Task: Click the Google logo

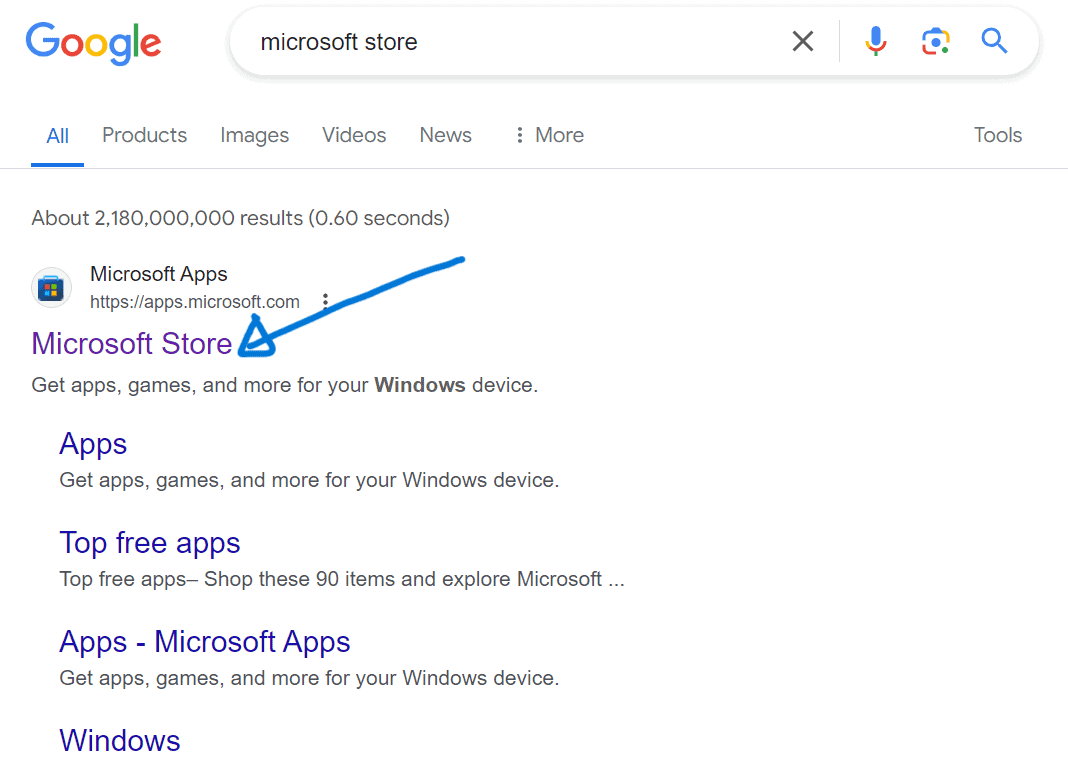Action: (x=93, y=42)
